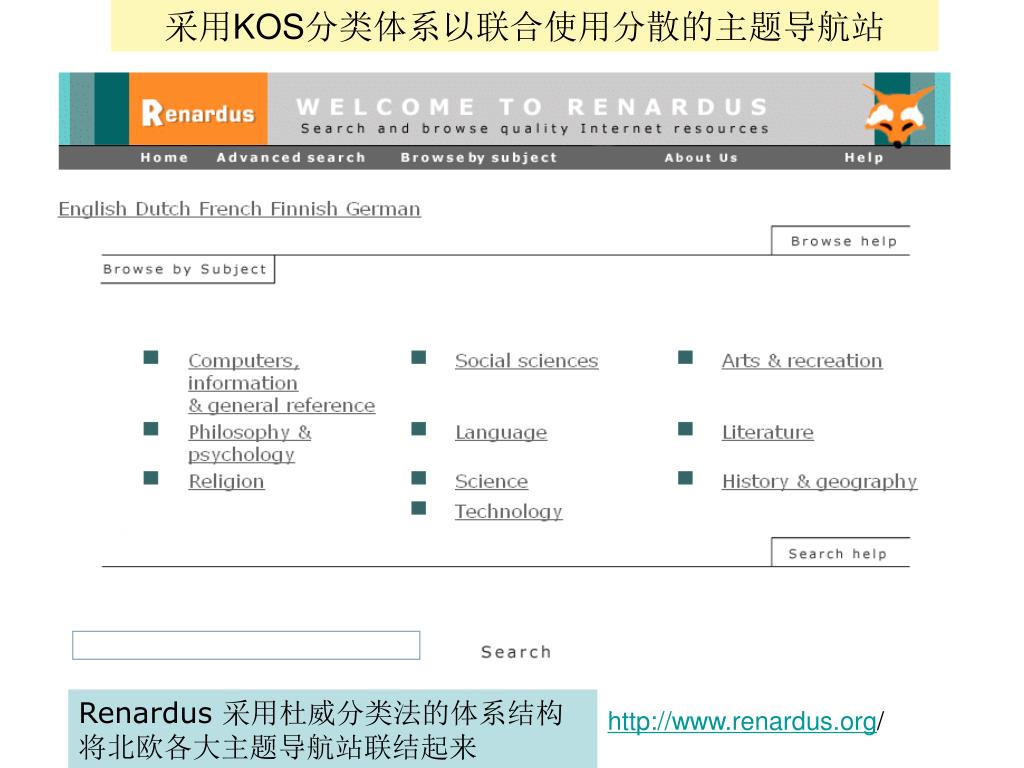This screenshot has height=768, width=1024.
Task: Click bullet square beside History & geography
Action: click(x=685, y=477)
